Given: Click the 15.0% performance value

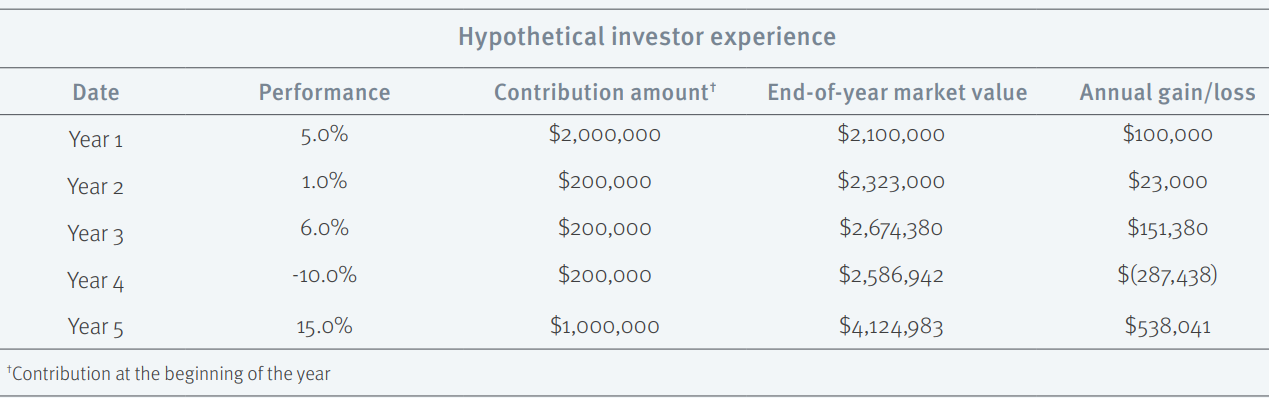Looking at the screenshot, I should point(324,327).
